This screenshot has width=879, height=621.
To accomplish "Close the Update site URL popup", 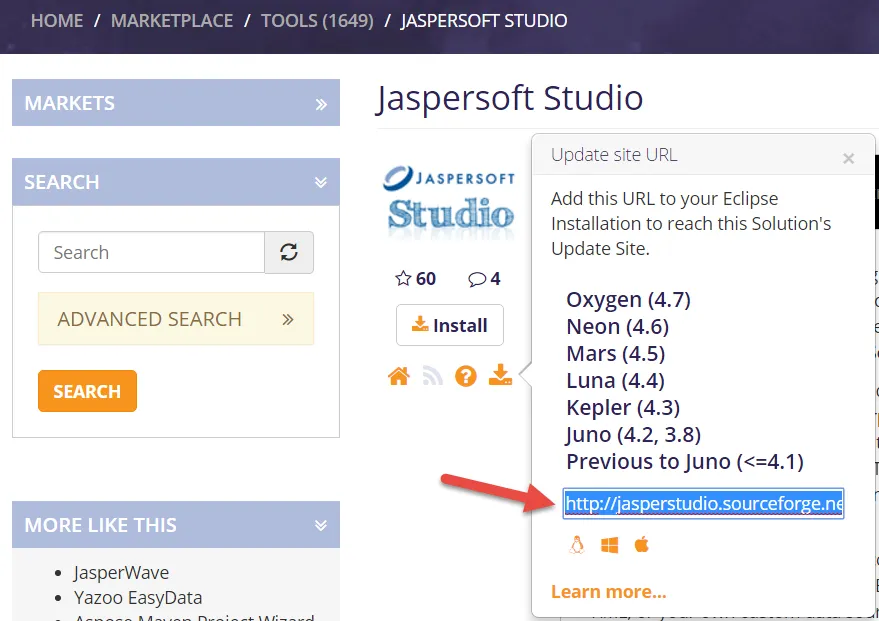I will (x=848, y=159).
